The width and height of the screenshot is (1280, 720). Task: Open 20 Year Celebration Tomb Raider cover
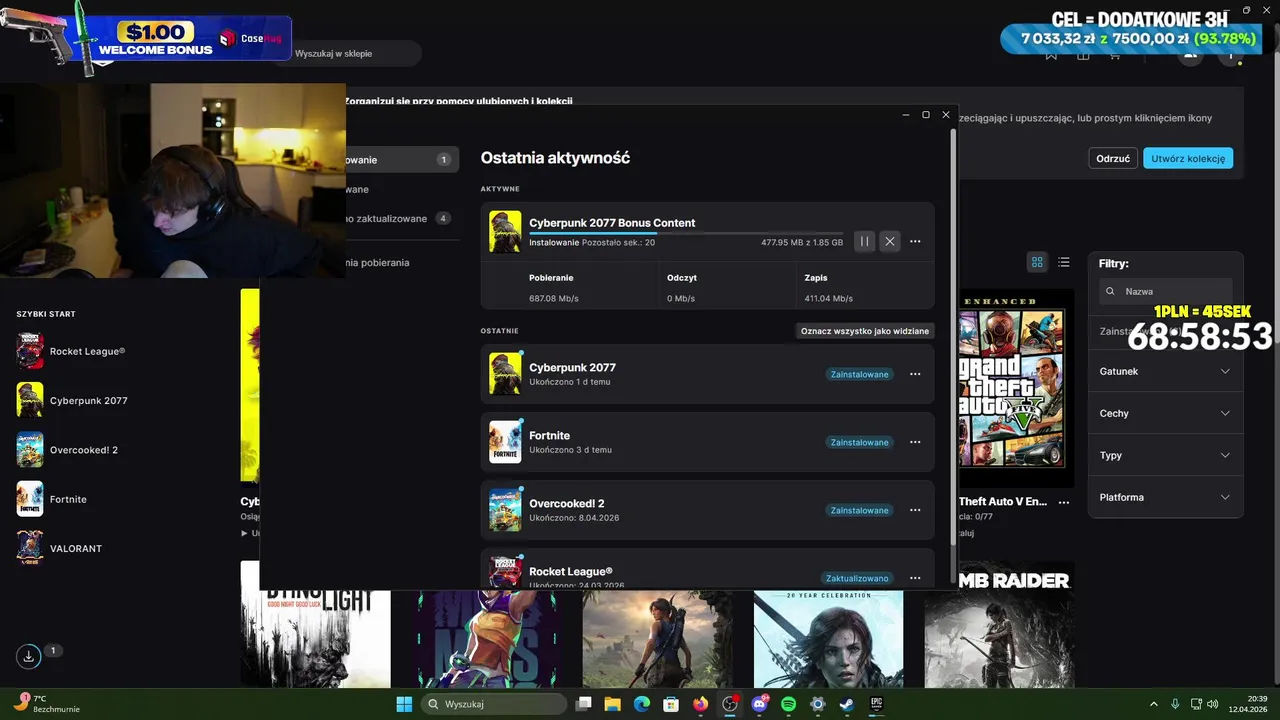(828, 638)
